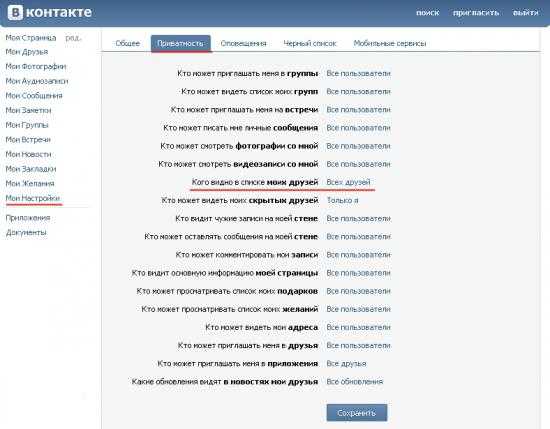Open the Общее settings tab

tap(128, 43)
